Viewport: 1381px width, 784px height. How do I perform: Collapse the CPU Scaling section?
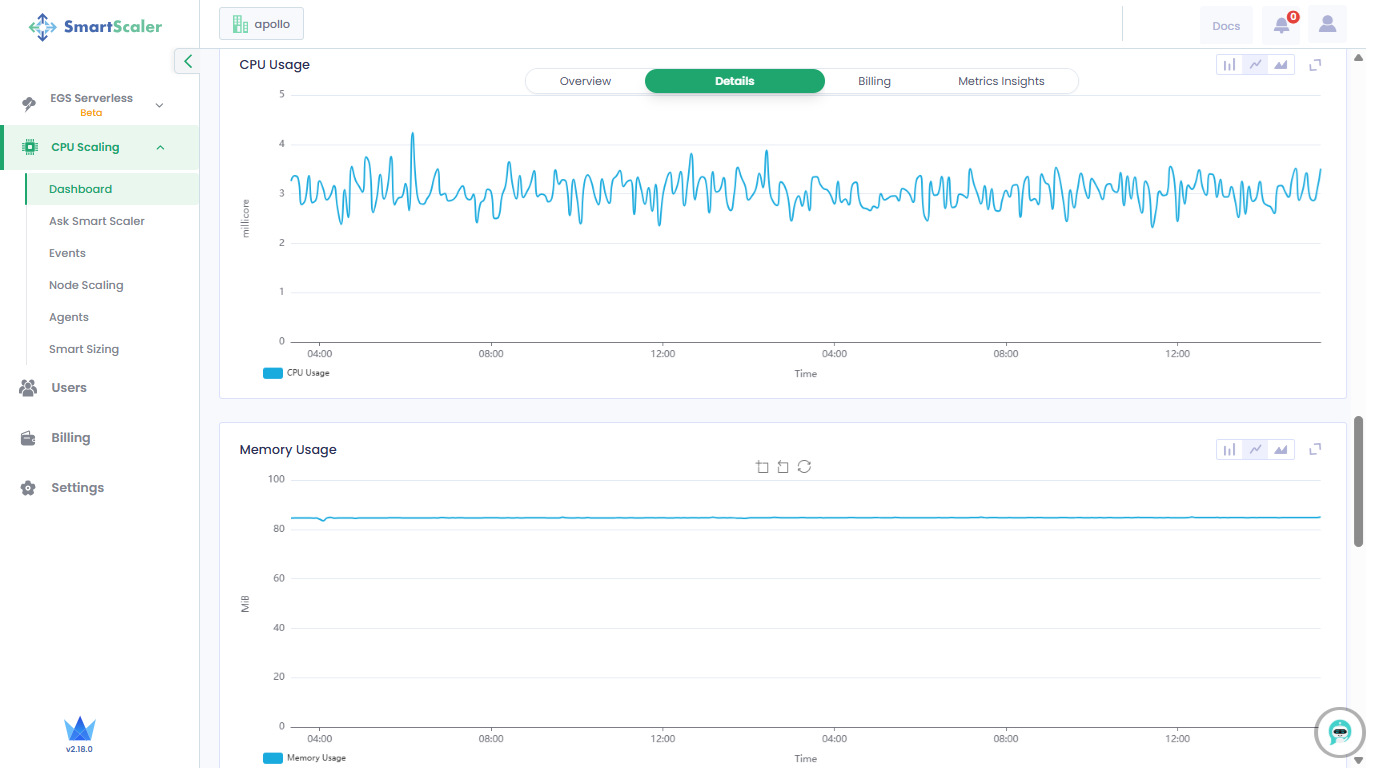point(160,148)
